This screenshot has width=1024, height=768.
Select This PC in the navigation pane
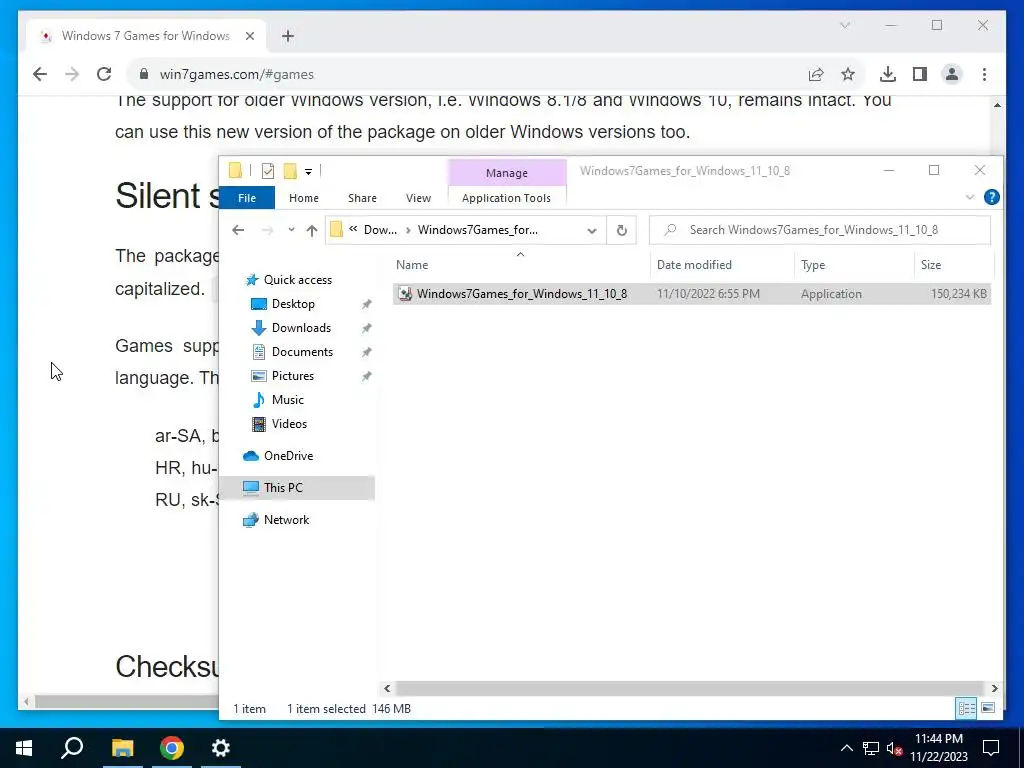pyautogui.click(x=297, y=488)
